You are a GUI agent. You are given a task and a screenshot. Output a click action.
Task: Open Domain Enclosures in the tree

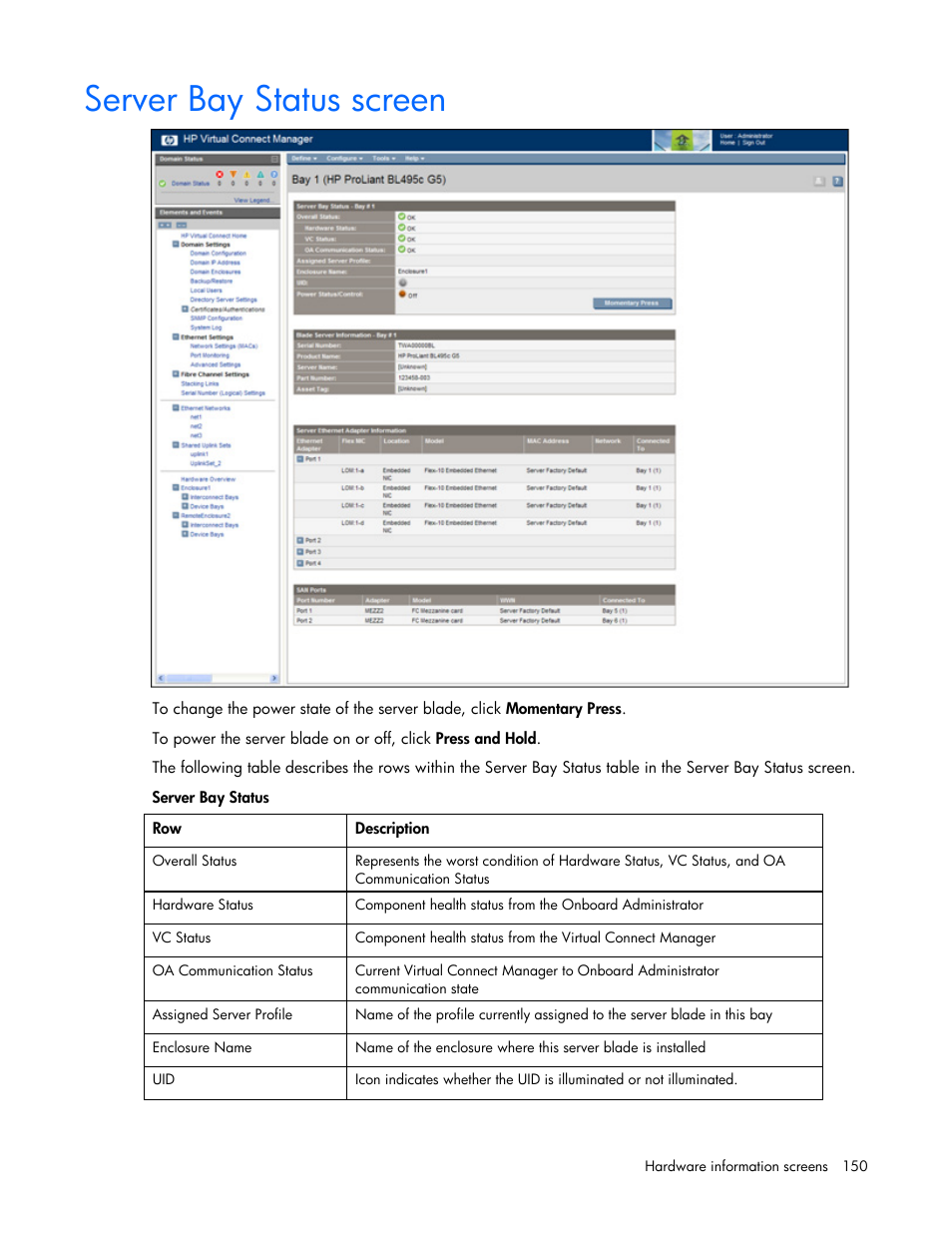pos(216,272)
